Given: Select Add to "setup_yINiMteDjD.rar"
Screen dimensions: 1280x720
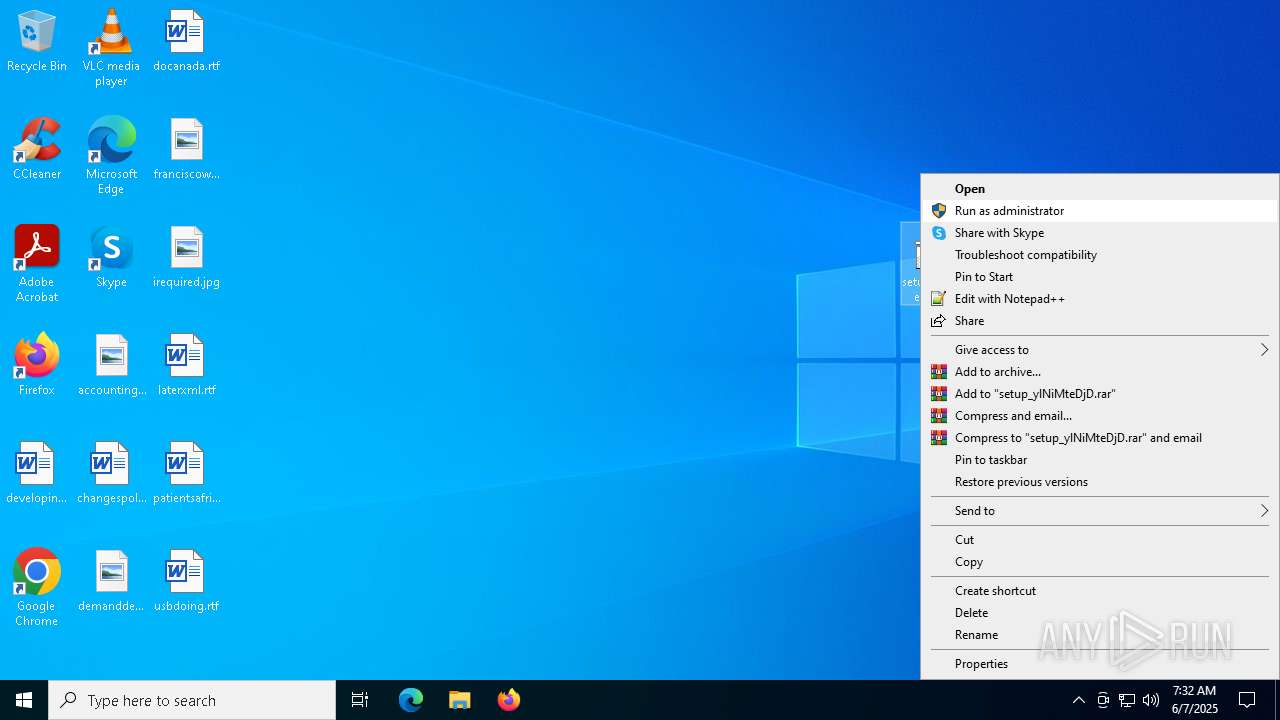Looking at the screenshot, I should coord(1100,394).
